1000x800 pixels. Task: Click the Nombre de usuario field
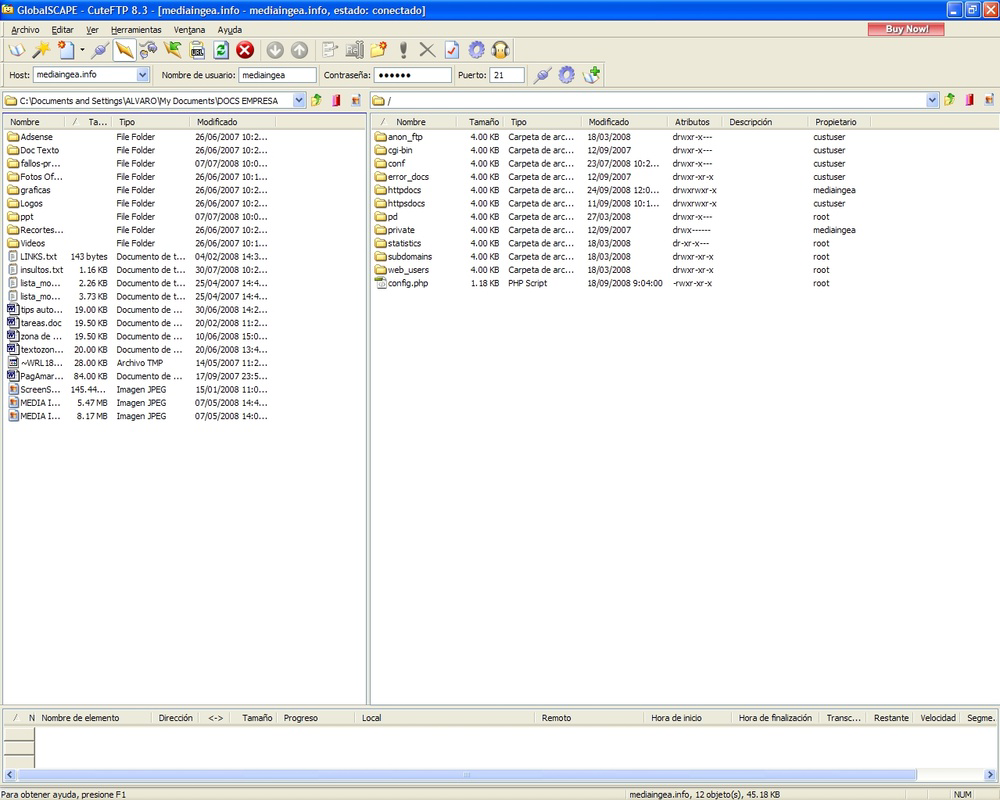[x=277, y=75]
